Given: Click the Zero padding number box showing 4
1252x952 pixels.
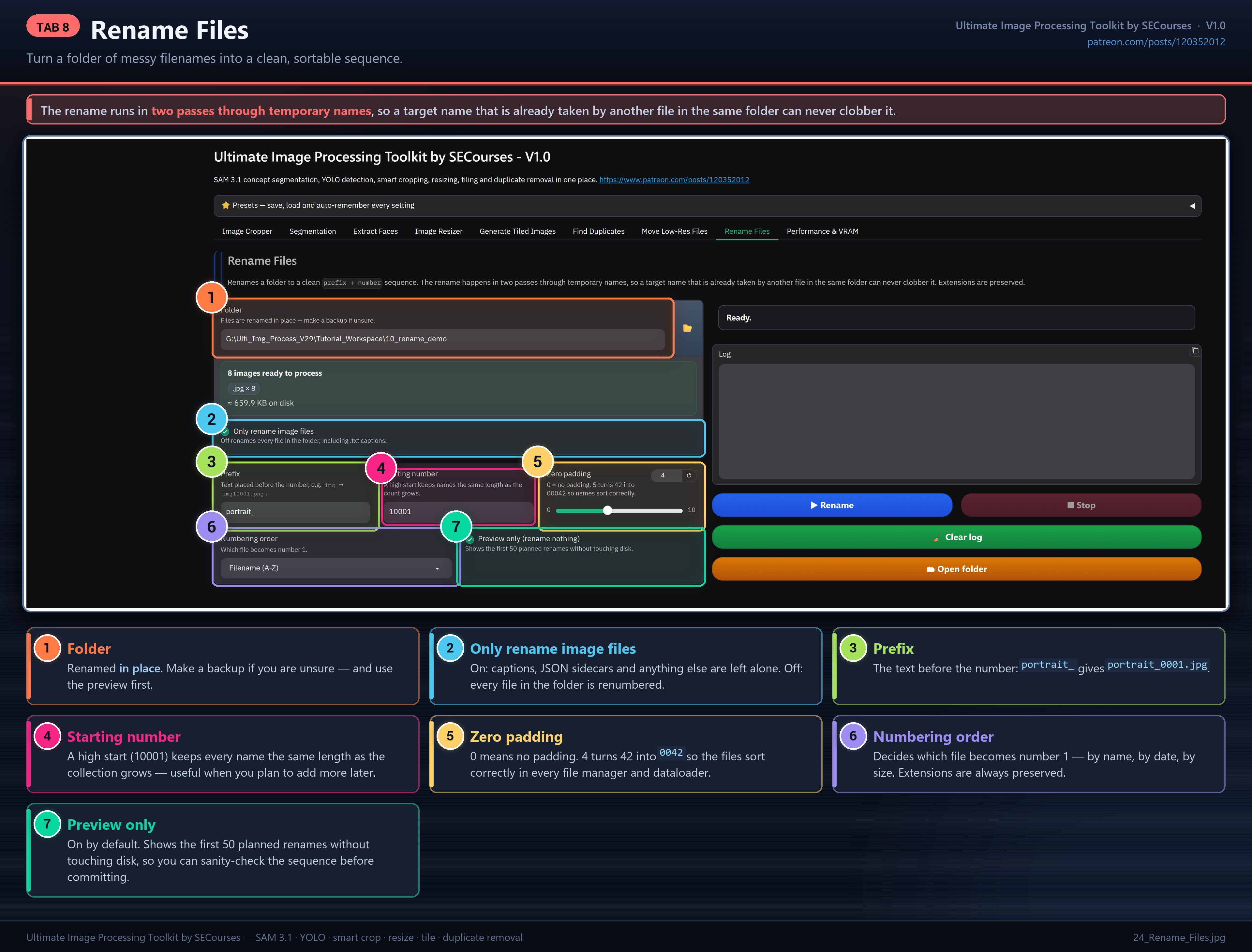Looking at the screenshot, I should click(x=666, y=476).
